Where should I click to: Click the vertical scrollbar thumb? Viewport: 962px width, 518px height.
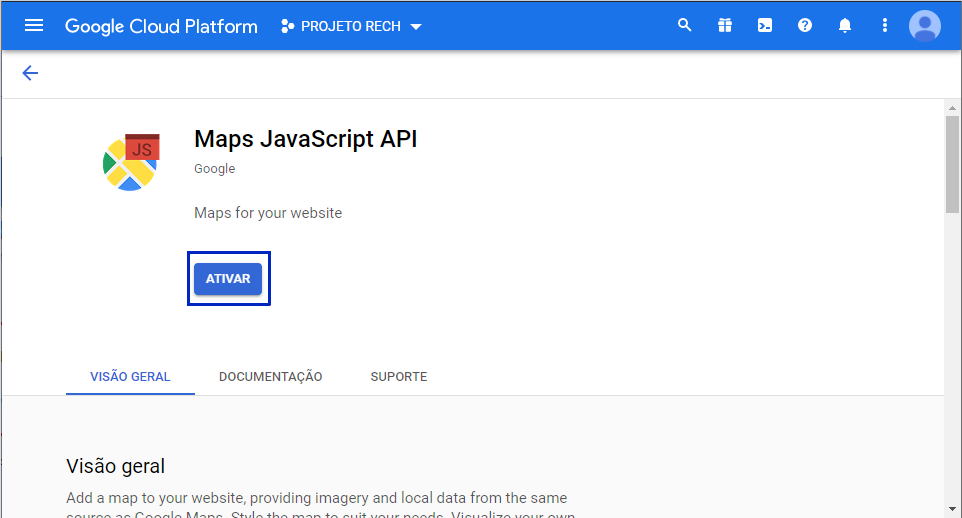tap(952, 165)
